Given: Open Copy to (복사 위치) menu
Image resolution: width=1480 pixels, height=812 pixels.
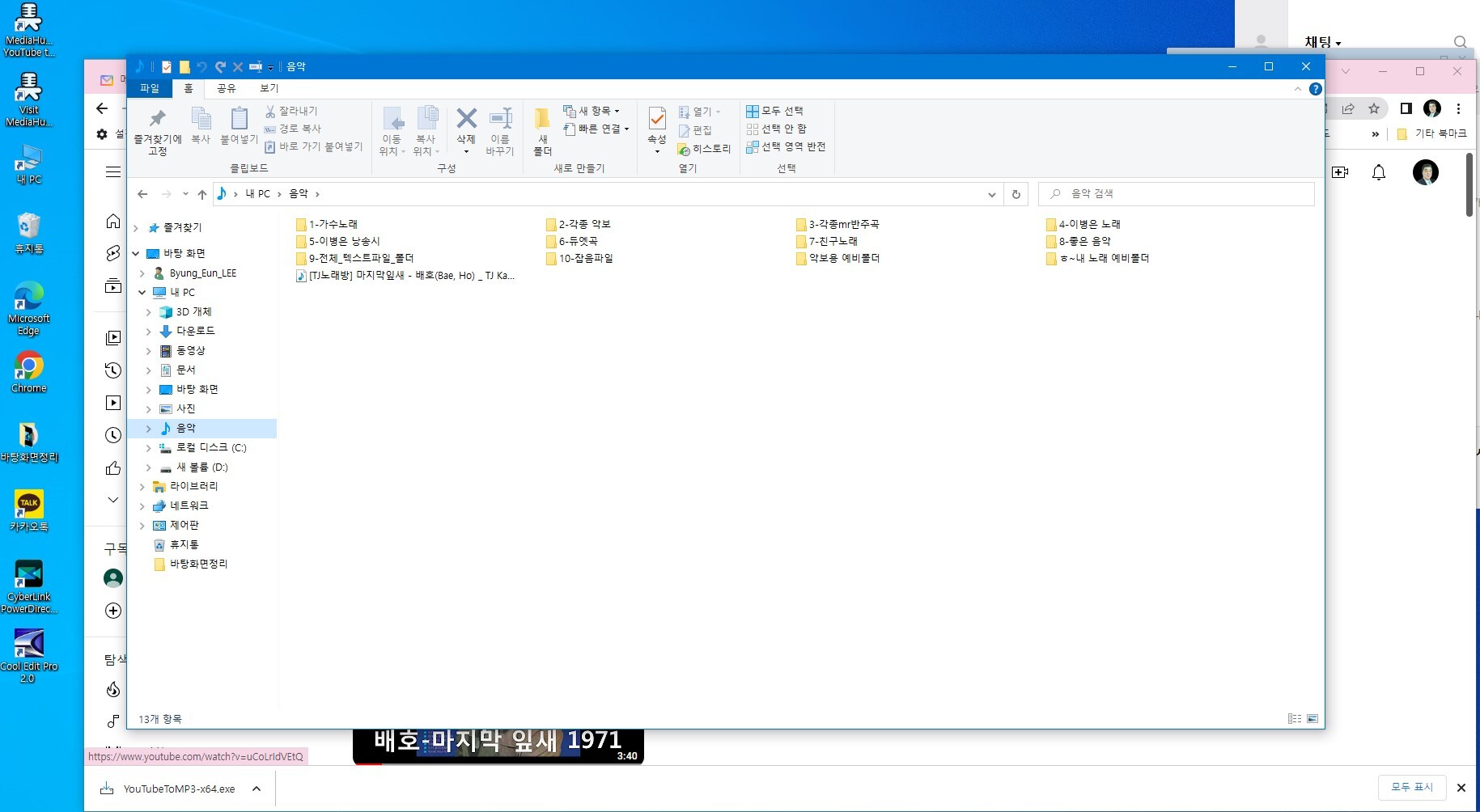Looking at the screenshot, I should [x=426, y=131].
